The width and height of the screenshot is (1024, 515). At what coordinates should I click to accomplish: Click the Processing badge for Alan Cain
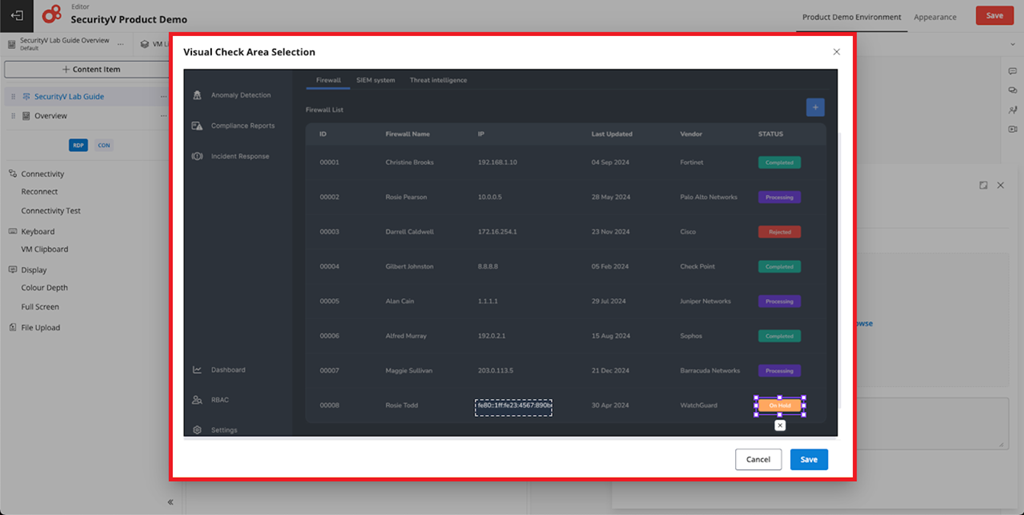click(x=779, y=302)
